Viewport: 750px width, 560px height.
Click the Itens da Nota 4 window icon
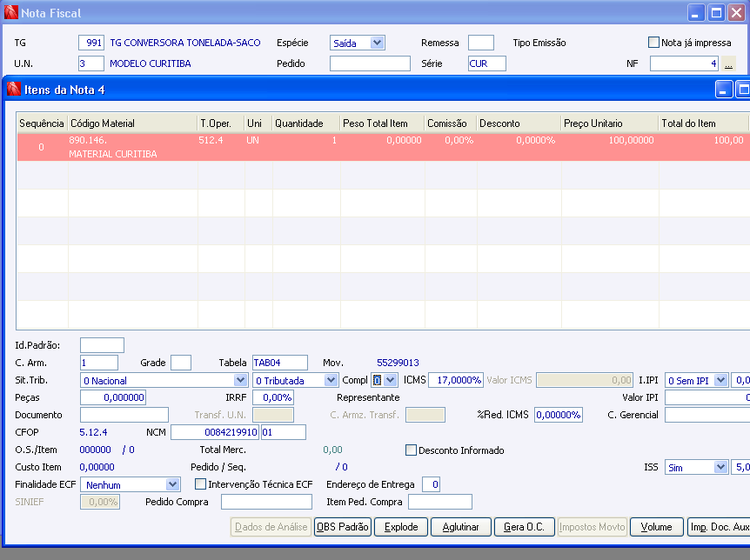click(x=12, y=89)
